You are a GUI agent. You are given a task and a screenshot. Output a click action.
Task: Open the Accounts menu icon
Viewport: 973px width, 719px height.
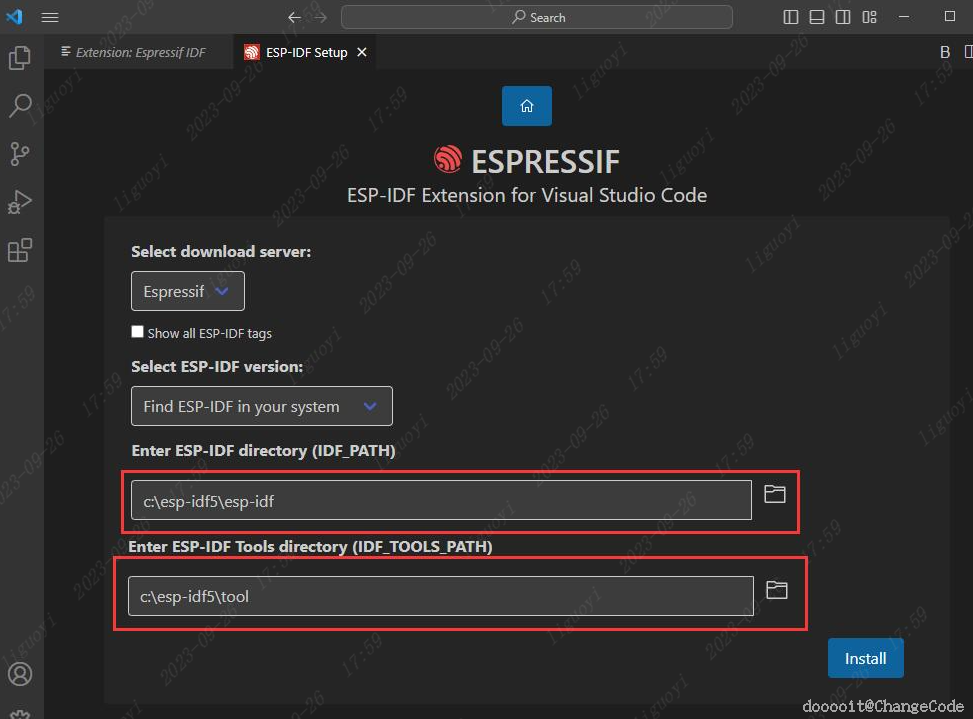20,674
